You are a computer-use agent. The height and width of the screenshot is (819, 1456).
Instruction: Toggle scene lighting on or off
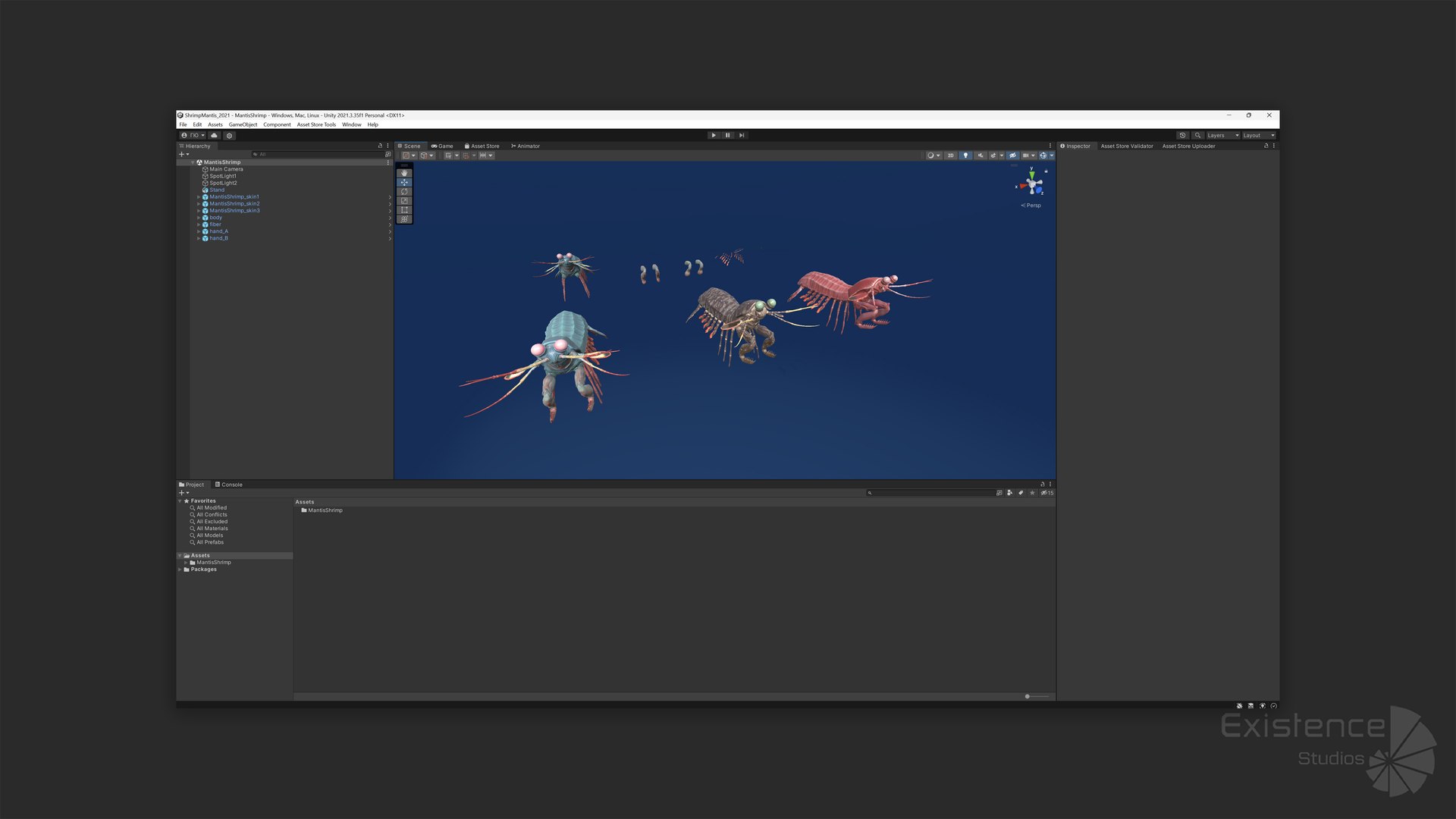click(x=965, y=155)
